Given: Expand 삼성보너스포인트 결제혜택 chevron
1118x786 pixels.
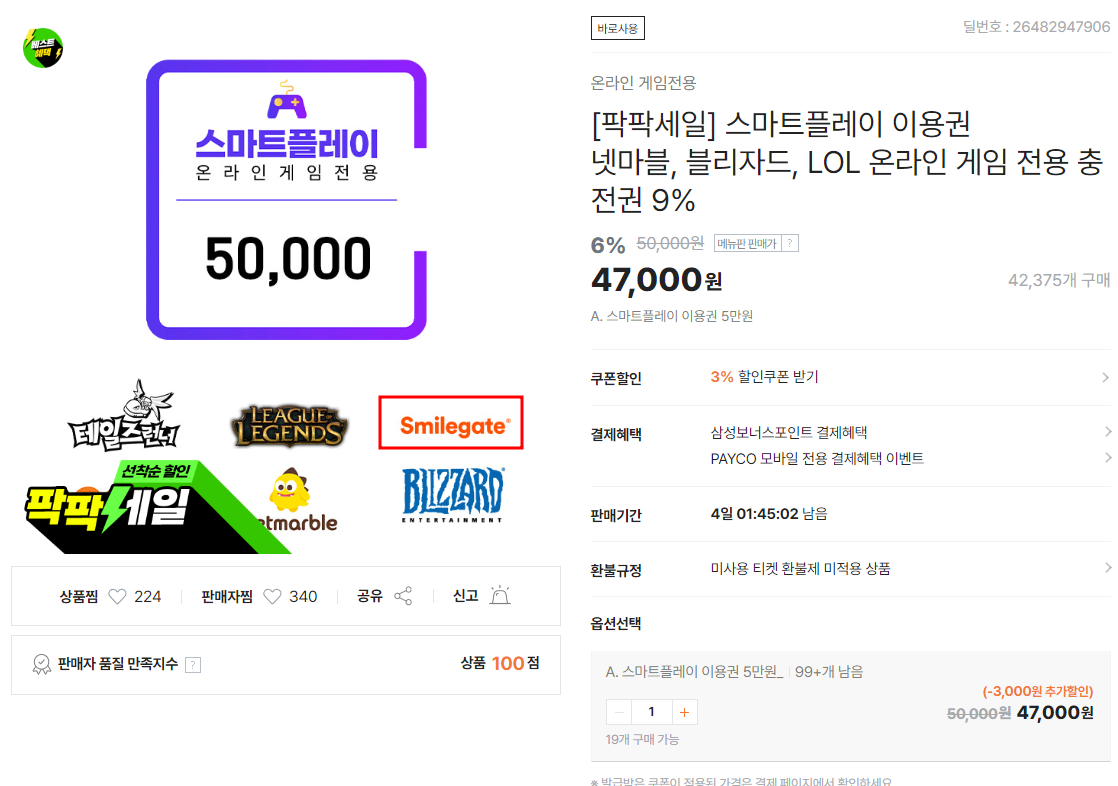Looking at the screenshot, I should 1107,432.
